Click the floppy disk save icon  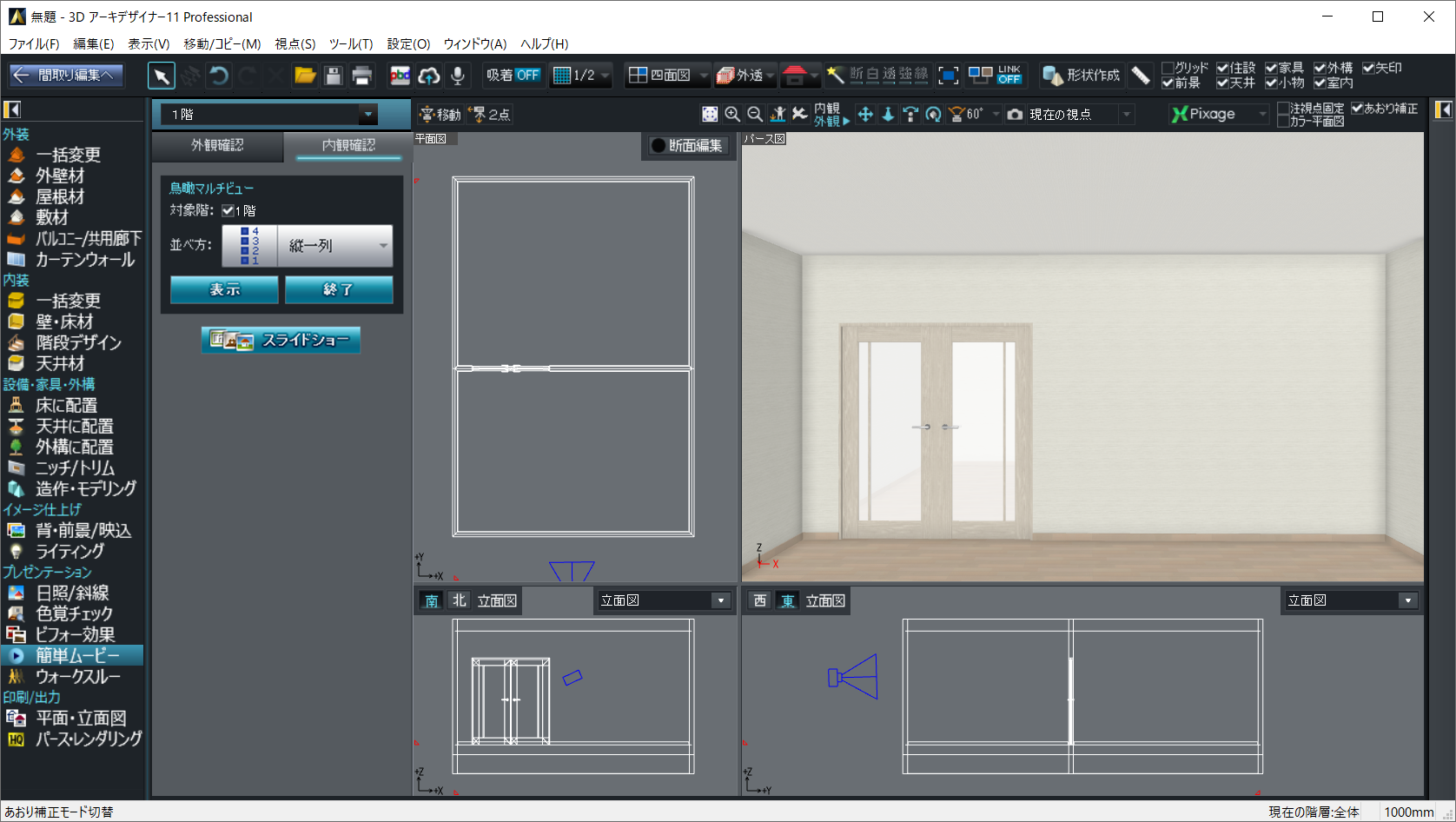(x=334, y=76)
